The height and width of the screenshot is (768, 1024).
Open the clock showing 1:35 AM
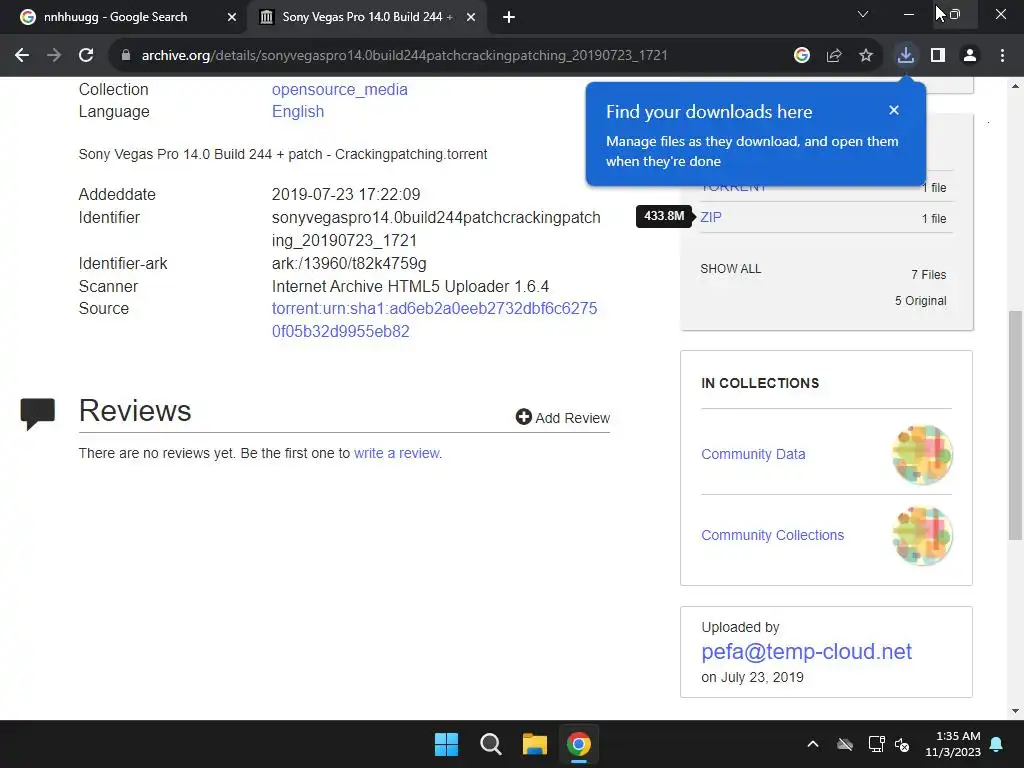point(953,744)
